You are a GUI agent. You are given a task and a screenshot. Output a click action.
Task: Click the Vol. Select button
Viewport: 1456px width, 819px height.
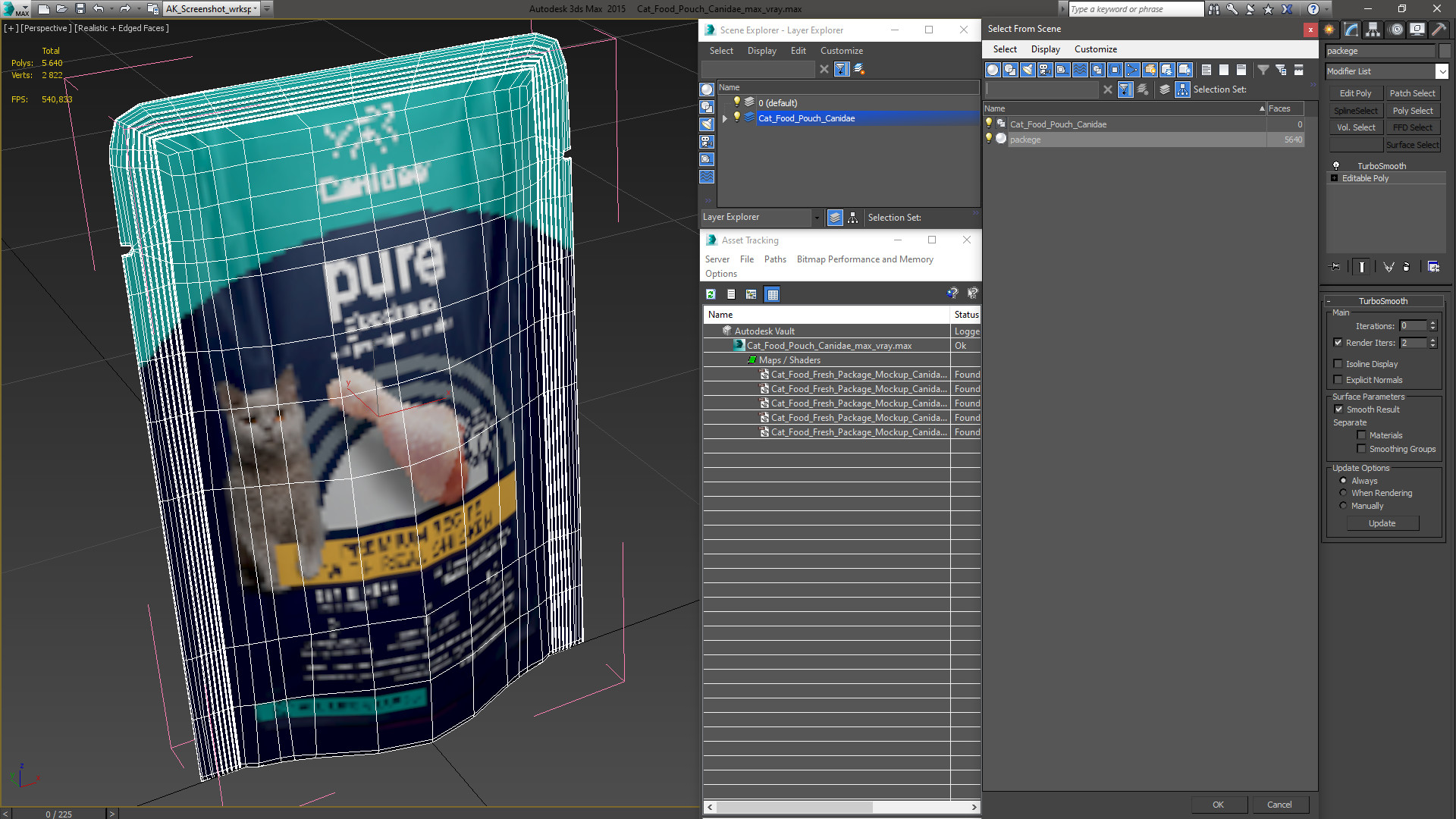[1355, 127]
